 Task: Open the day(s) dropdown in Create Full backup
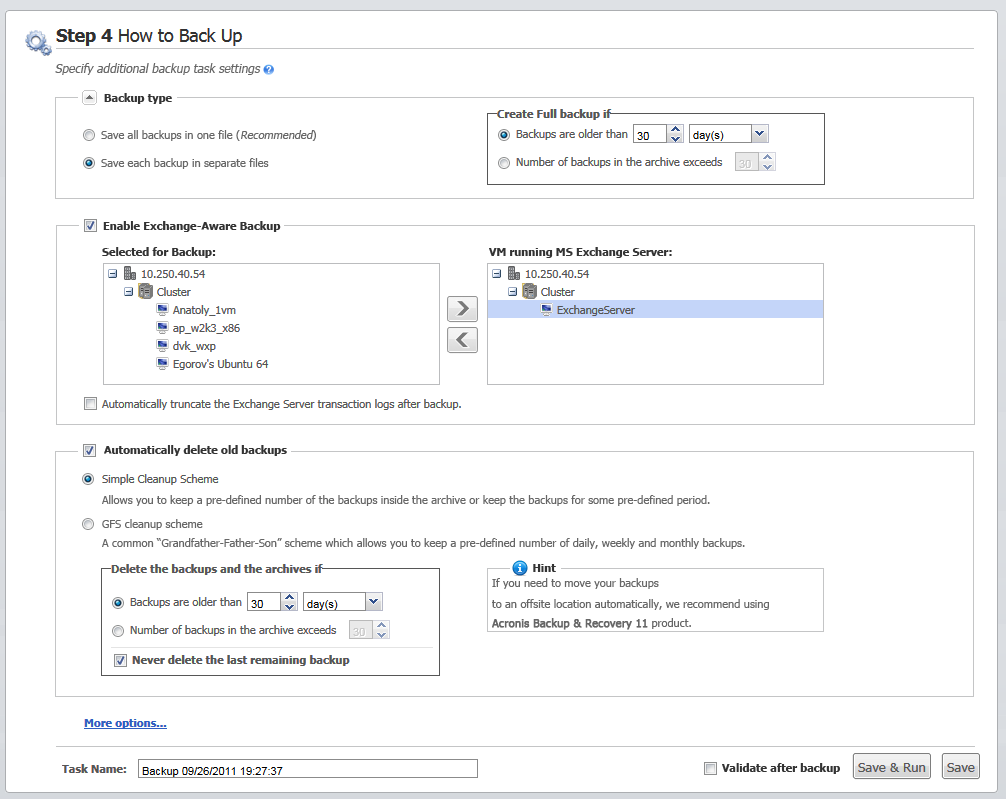[x=759, y=134]
